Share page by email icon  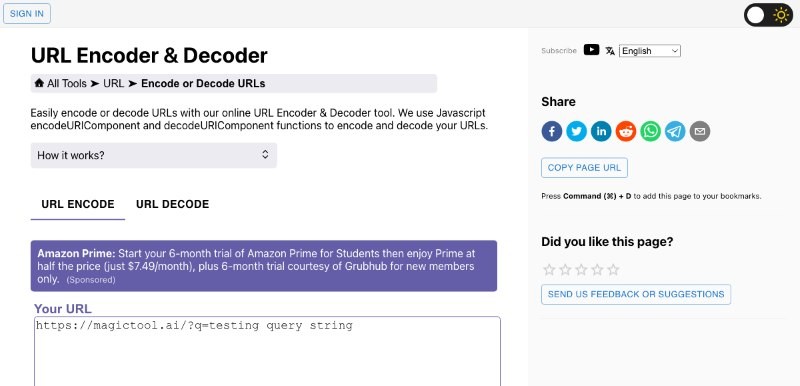[x=699, y=132]
